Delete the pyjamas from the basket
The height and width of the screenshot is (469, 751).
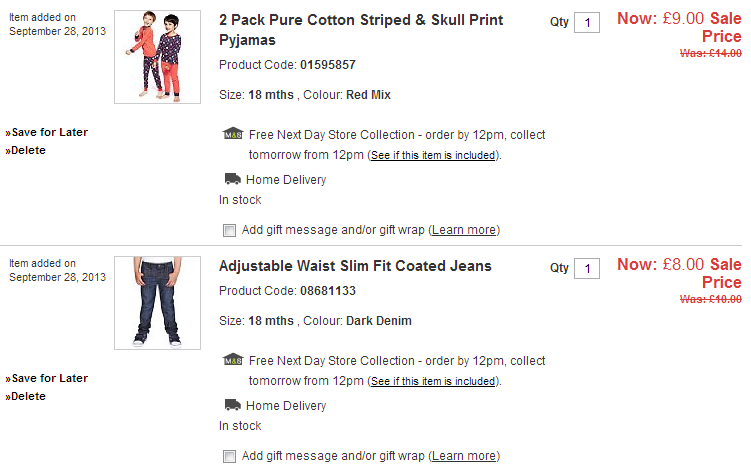click(28, 150)
